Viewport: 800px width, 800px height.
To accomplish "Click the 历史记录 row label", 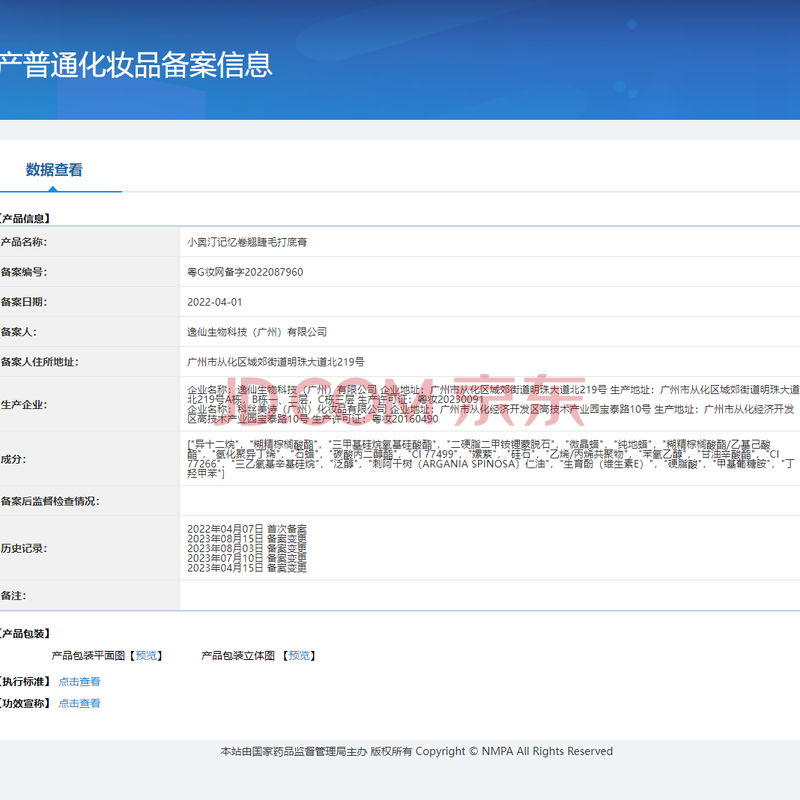I will 23,548.
